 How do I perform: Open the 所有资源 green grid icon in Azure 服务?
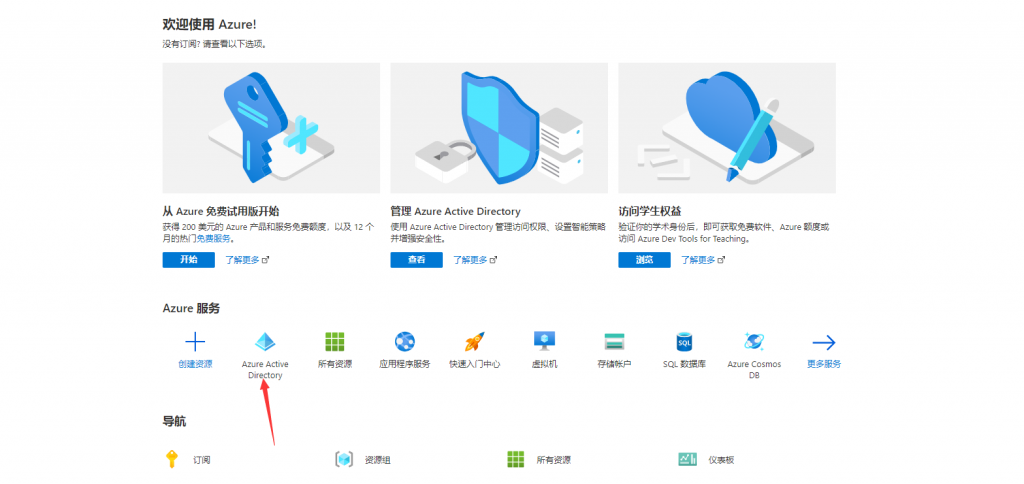tap(335, 342)
